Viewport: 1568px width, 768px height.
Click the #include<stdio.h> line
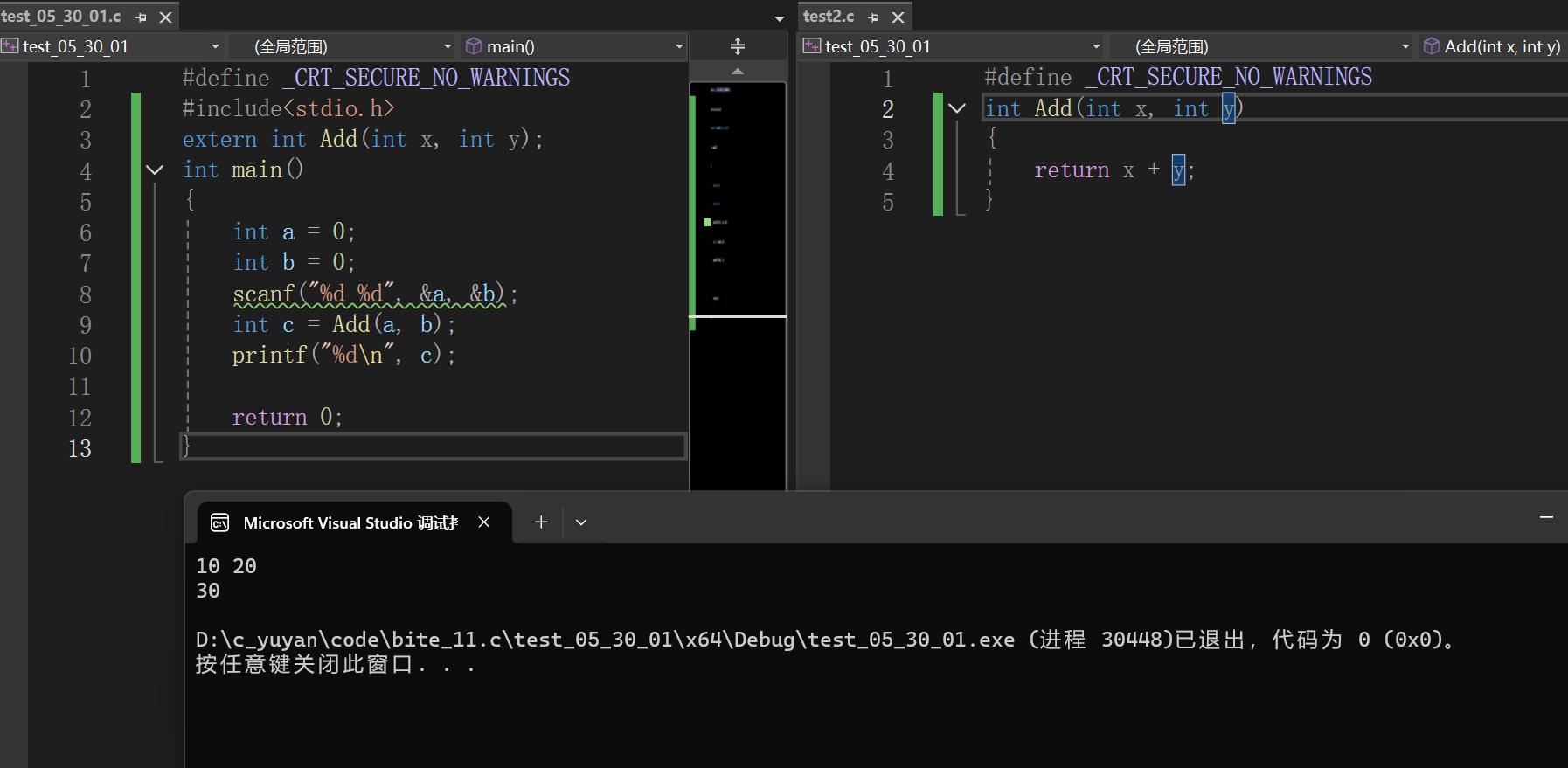pyautogui.click(x=288, y=108)
